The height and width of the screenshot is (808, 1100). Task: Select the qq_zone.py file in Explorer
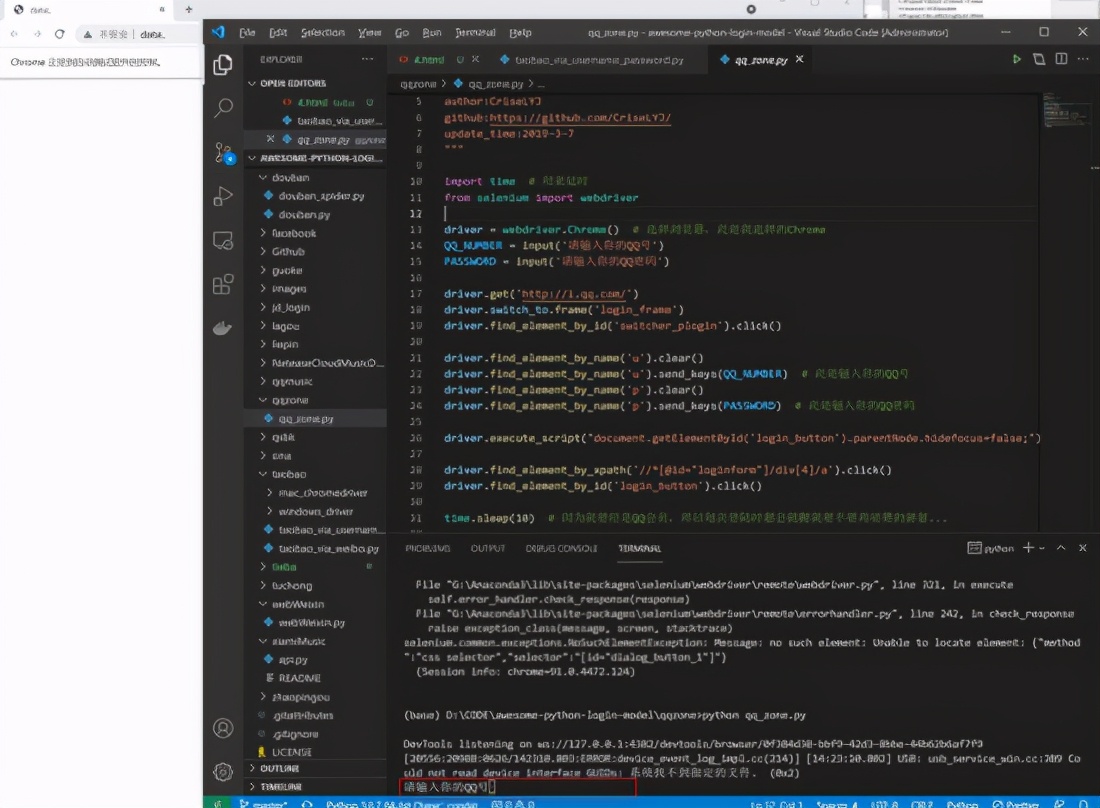click(300, 418)
